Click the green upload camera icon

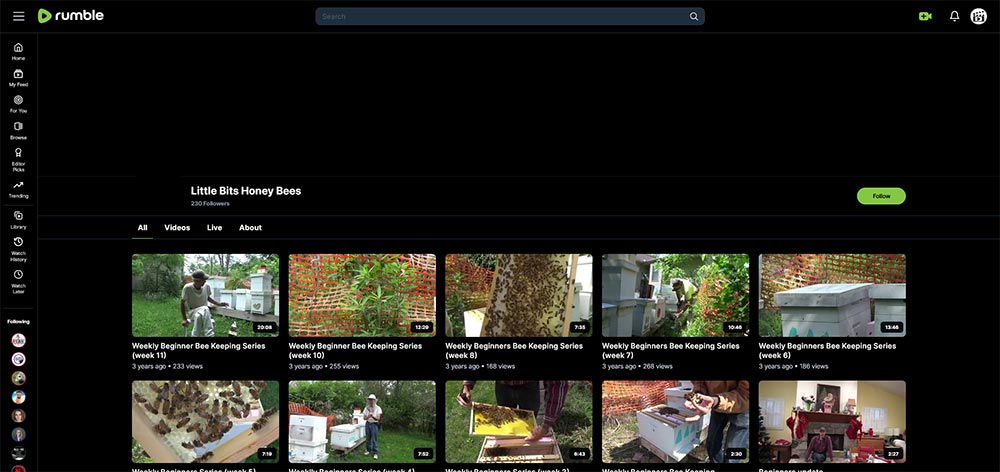tap(925, 17)
